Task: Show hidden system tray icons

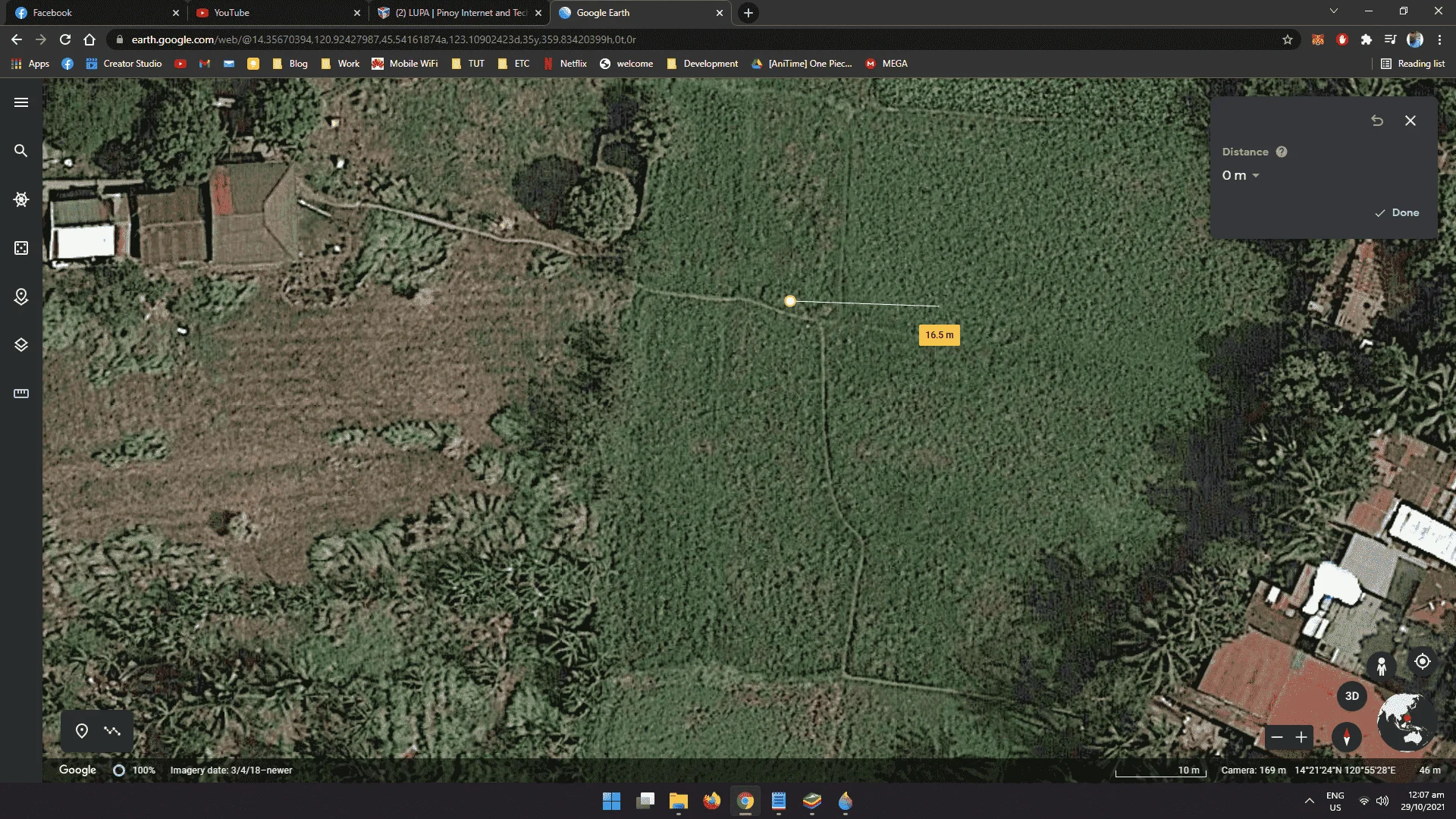Action: pyautogui.click(x=1310, y=802)
